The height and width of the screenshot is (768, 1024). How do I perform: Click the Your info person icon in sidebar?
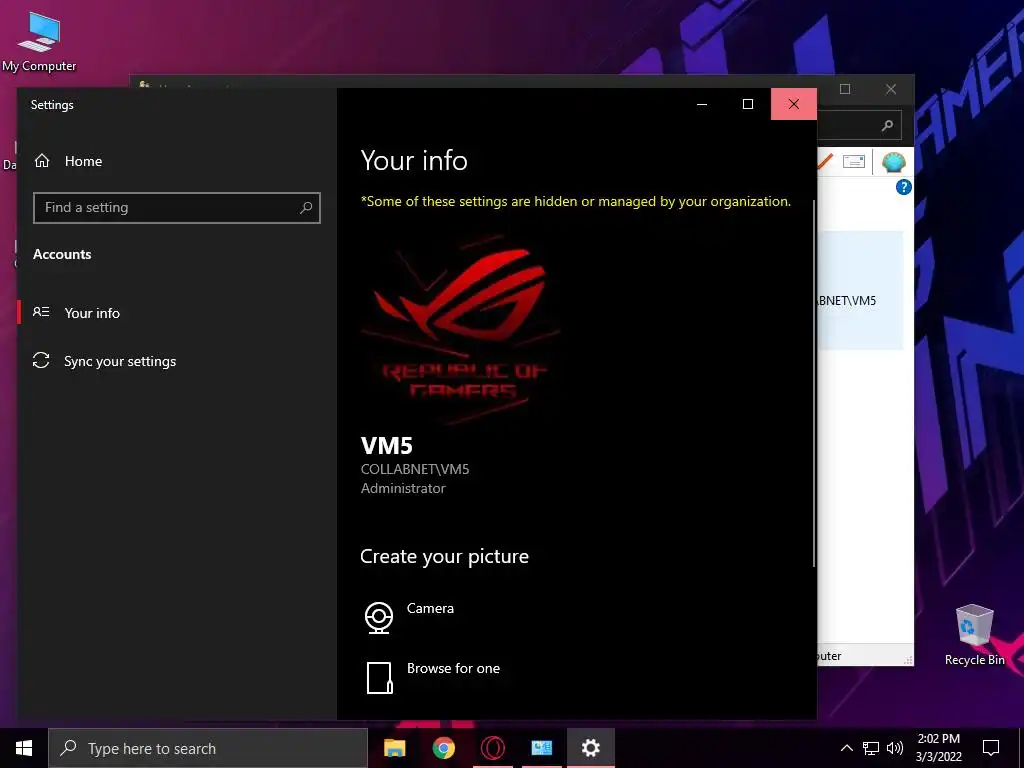(x=41, y=312)
